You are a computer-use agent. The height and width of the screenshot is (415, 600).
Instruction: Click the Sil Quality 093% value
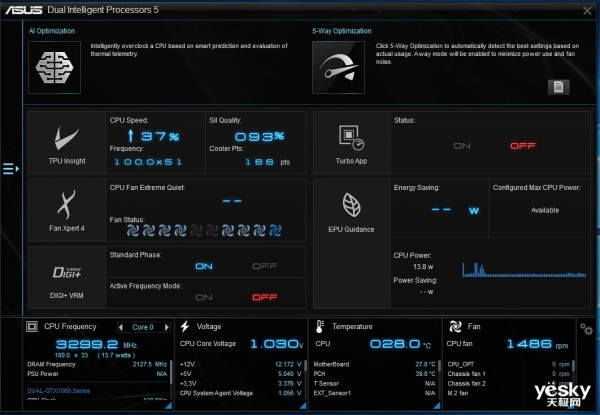(259, 137)
